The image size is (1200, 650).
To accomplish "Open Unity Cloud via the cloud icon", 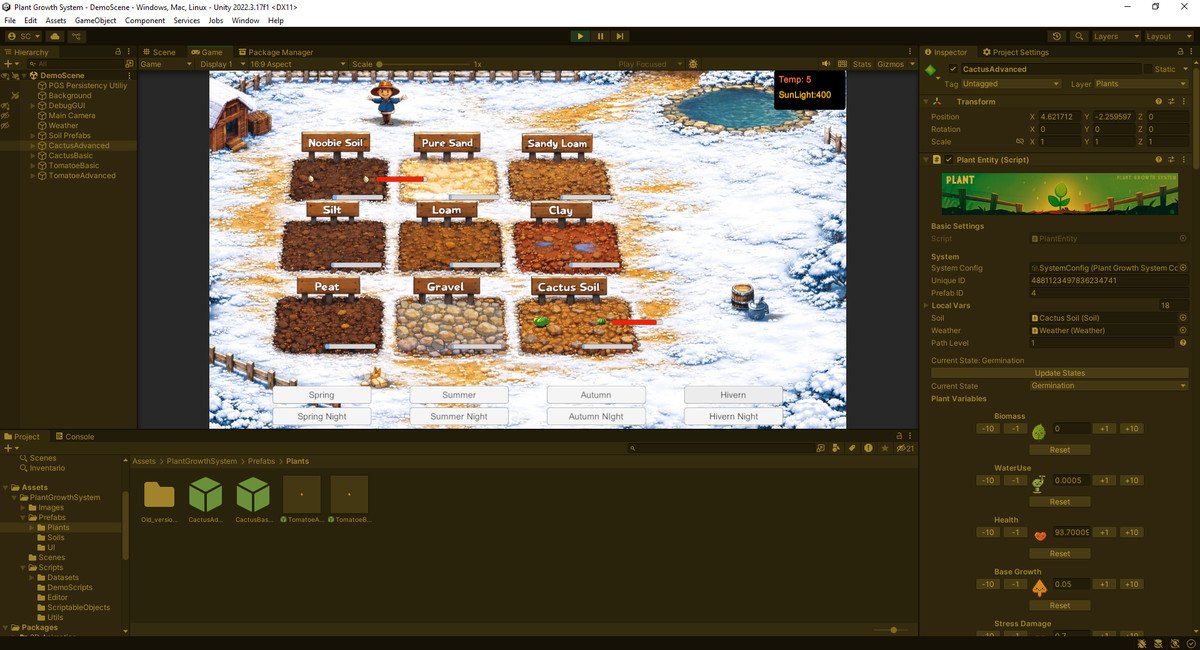I will click(x=55, y=36).
